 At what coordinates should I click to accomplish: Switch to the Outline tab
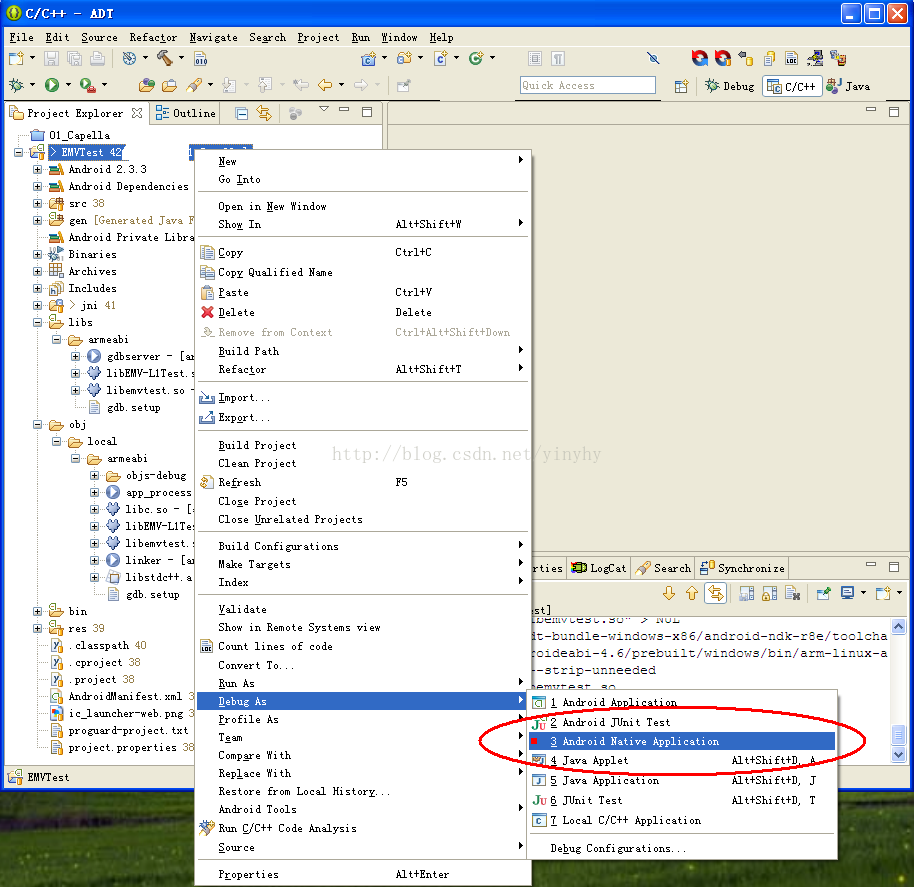click(185, 113)
